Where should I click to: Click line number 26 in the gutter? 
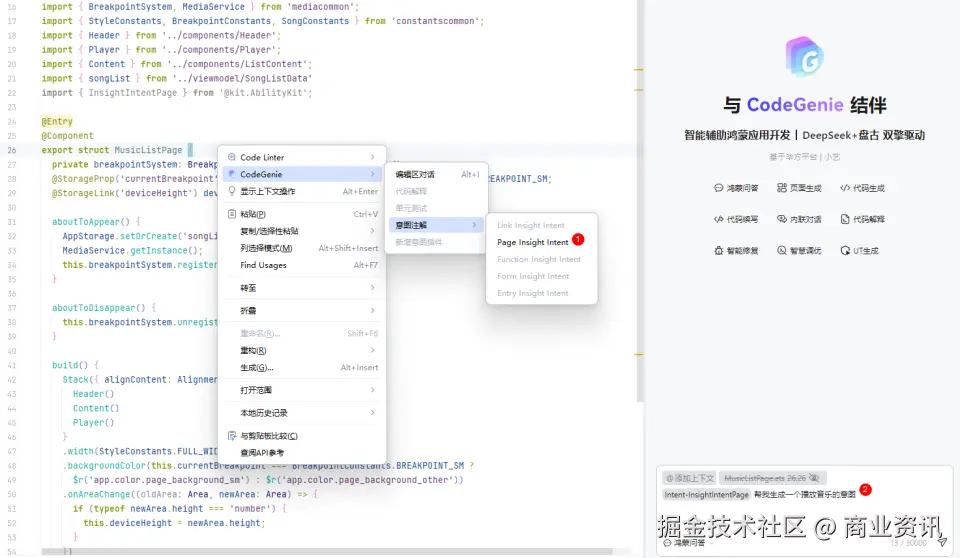pos(12,150)
